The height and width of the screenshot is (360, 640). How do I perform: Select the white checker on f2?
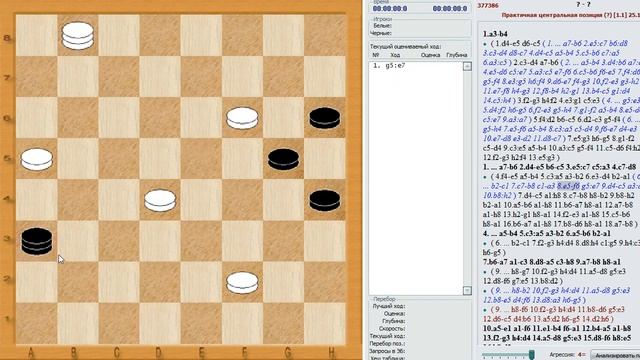242,282
